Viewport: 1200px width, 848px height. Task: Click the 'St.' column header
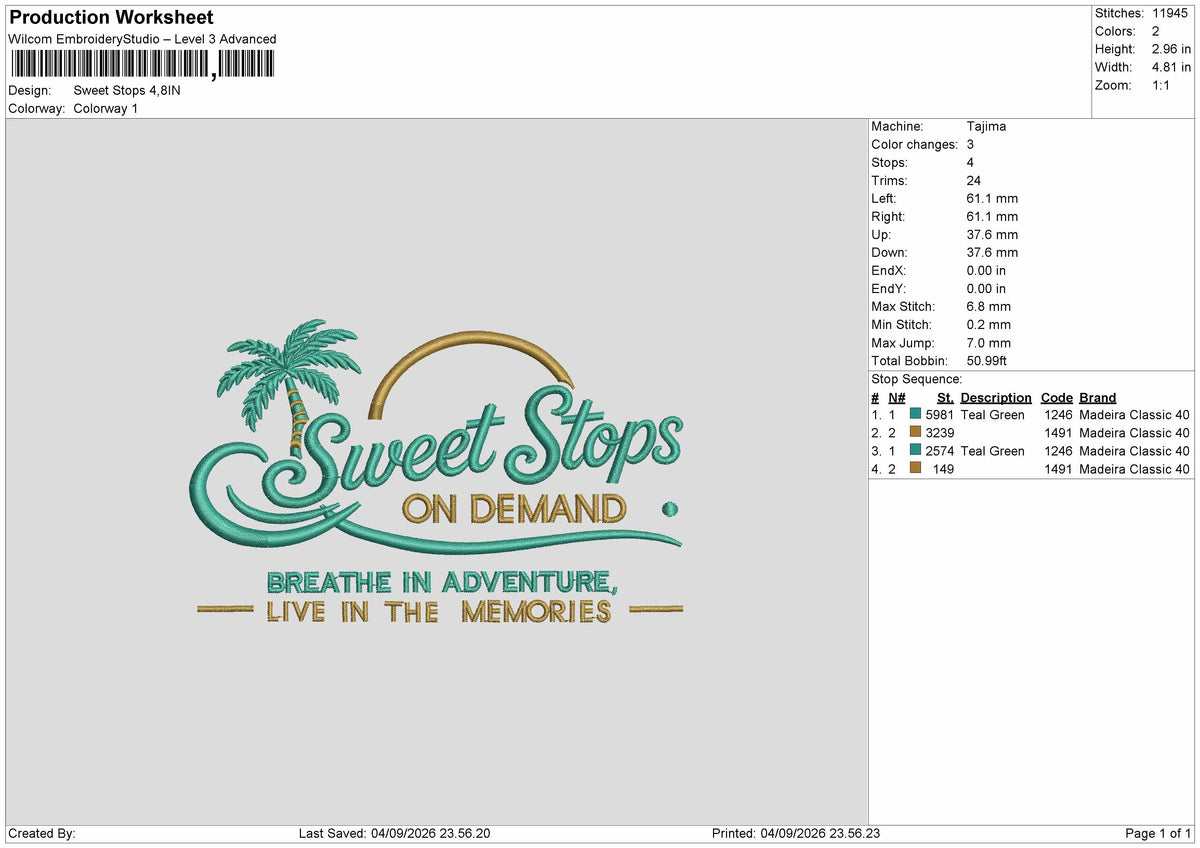945,397
